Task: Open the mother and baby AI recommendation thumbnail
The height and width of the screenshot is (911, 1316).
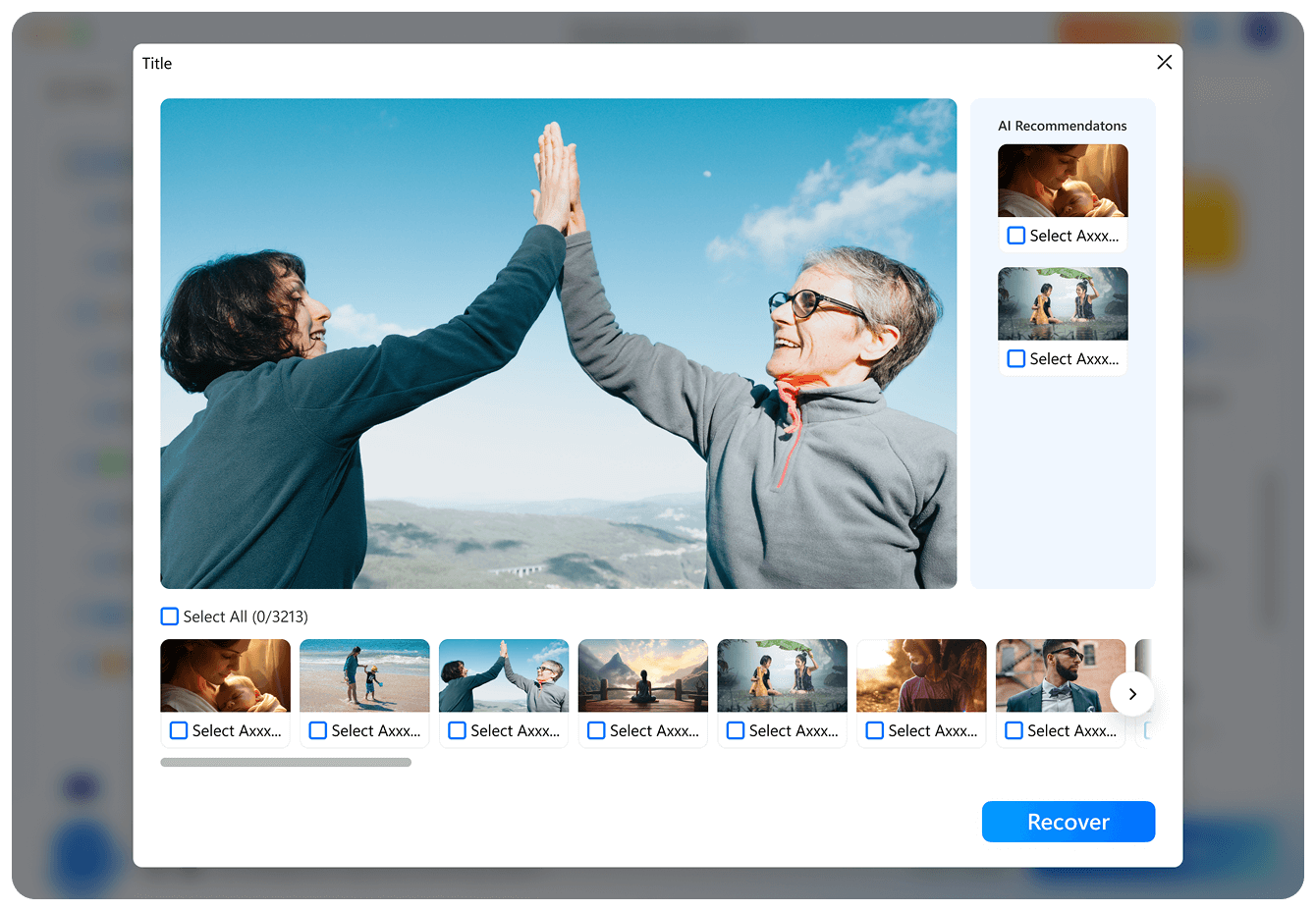Action: pyautogui.click(x=1063, y=181)
